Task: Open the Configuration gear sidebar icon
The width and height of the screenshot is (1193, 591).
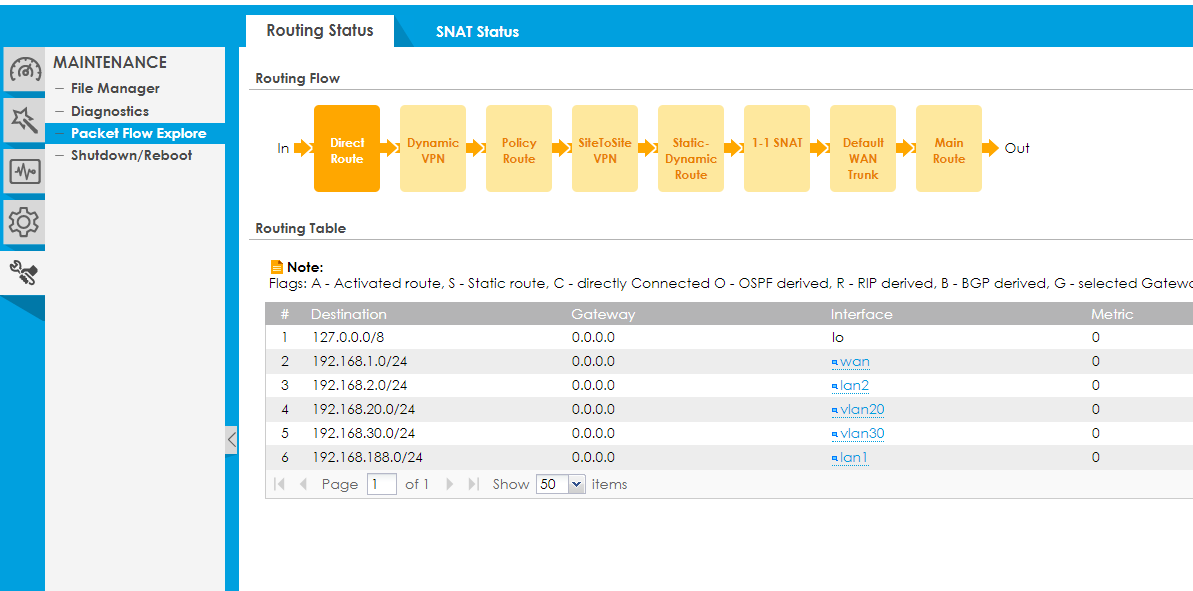Action: 23,222
